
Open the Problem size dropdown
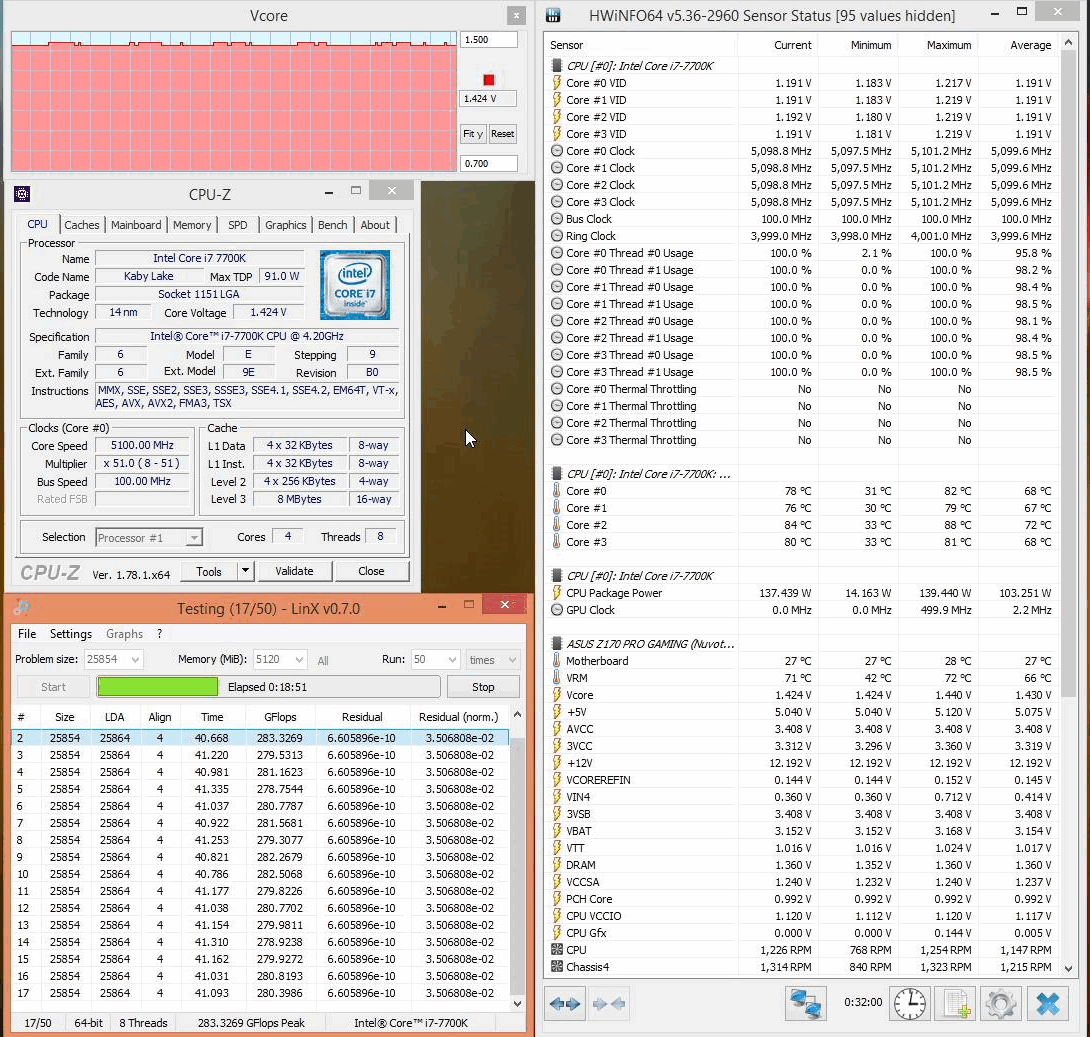point(135,659)
